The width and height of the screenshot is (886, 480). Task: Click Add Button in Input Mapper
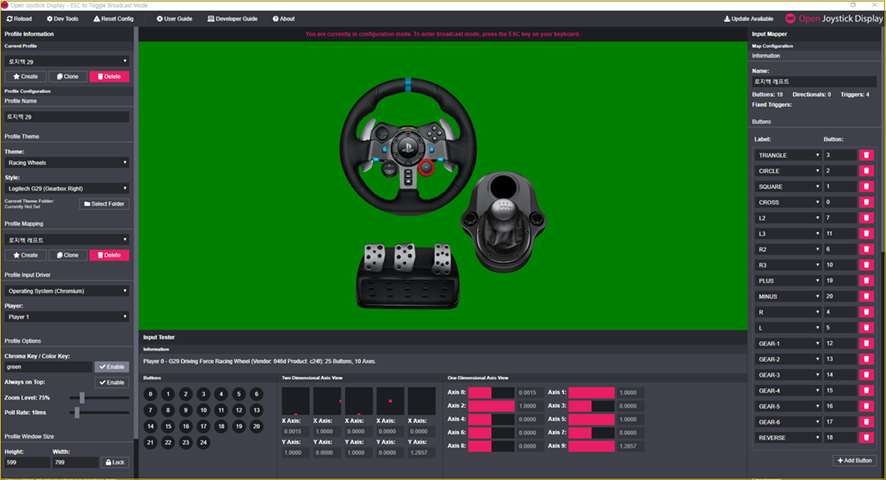pos(854,461)
